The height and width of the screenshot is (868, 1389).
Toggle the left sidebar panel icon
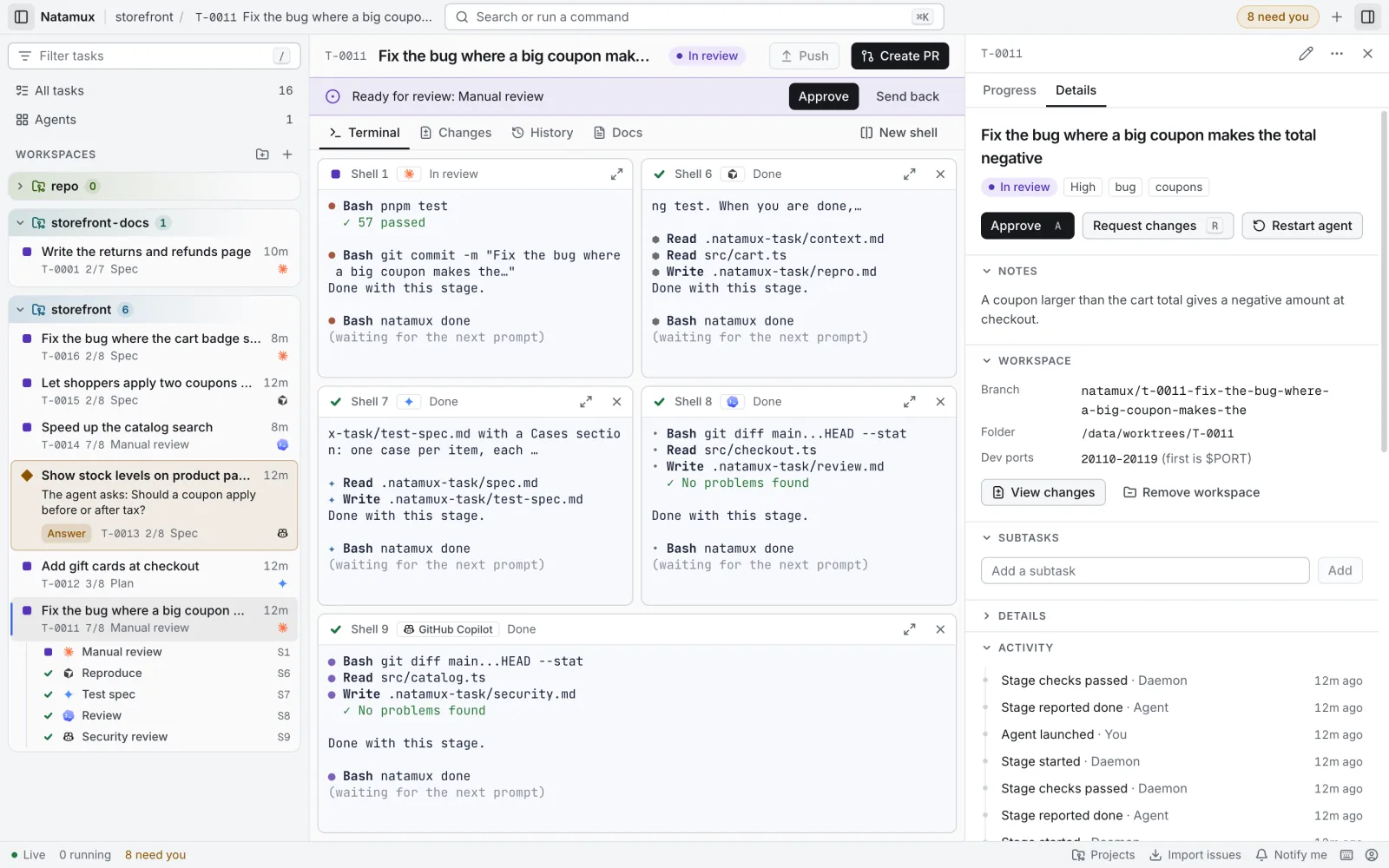tap(22, 16)
